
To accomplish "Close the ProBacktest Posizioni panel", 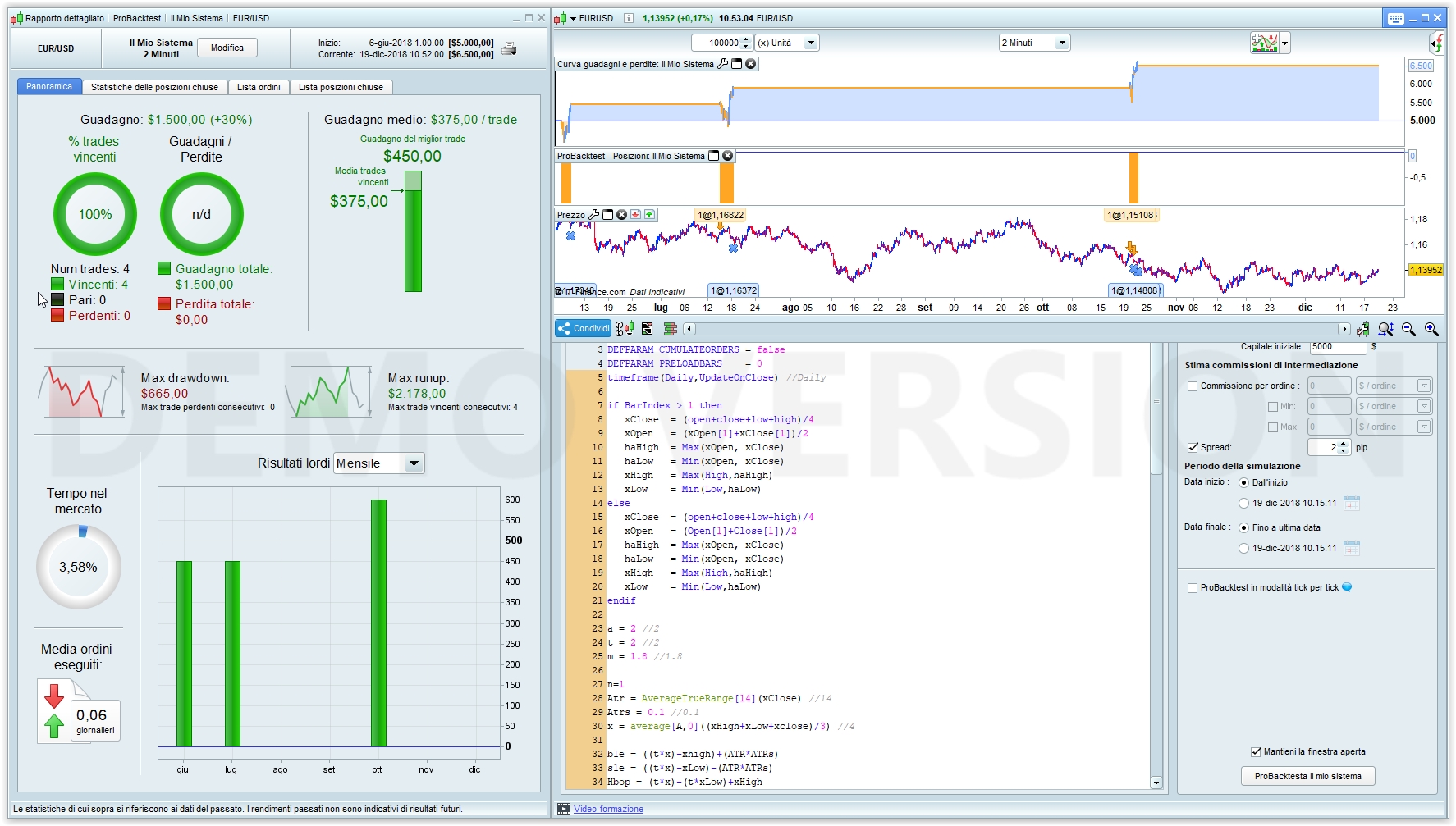I will point(727,156).
